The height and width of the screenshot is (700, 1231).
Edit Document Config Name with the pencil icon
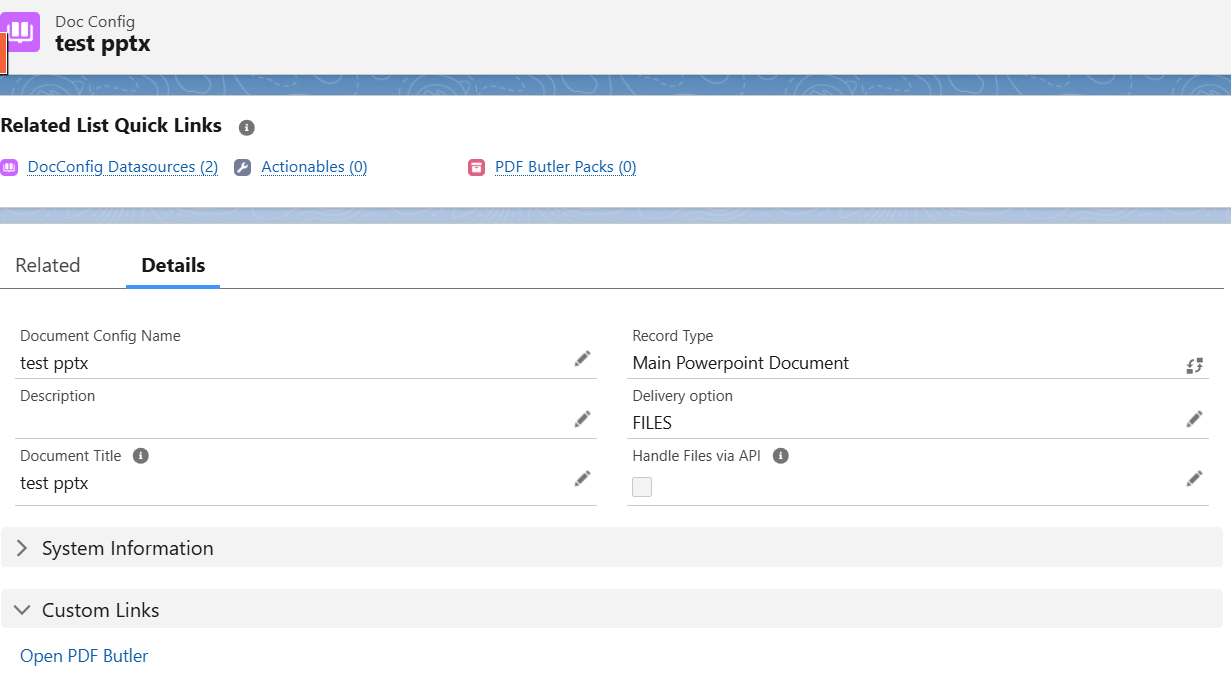582,358
